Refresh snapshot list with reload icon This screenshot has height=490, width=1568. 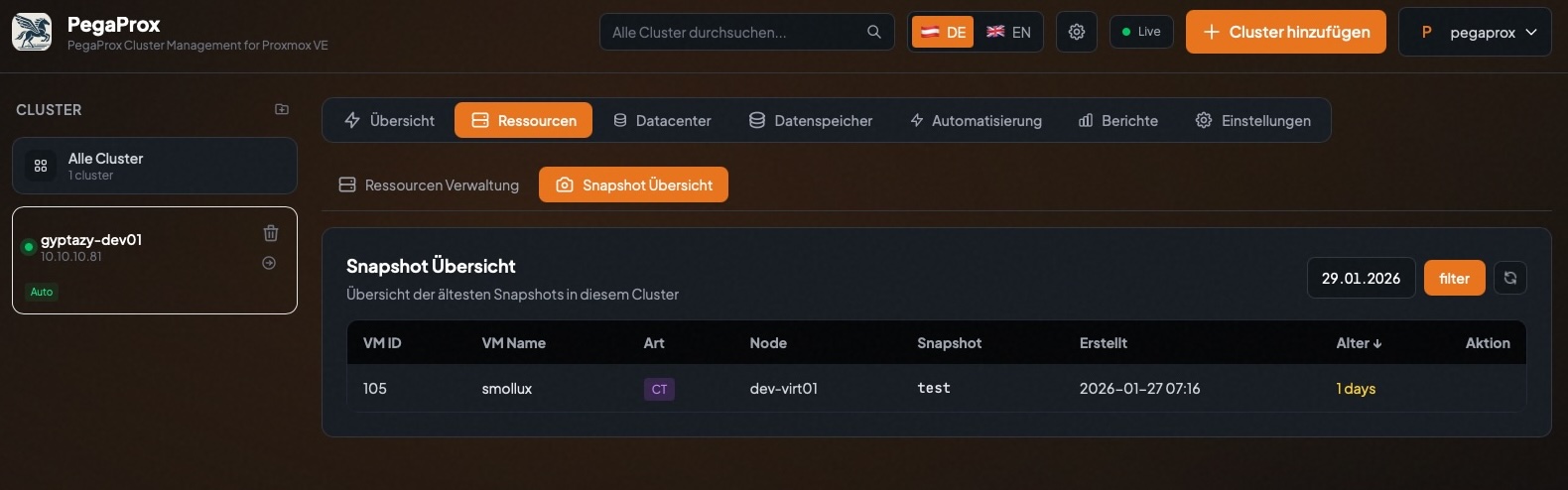(1509, 278)
